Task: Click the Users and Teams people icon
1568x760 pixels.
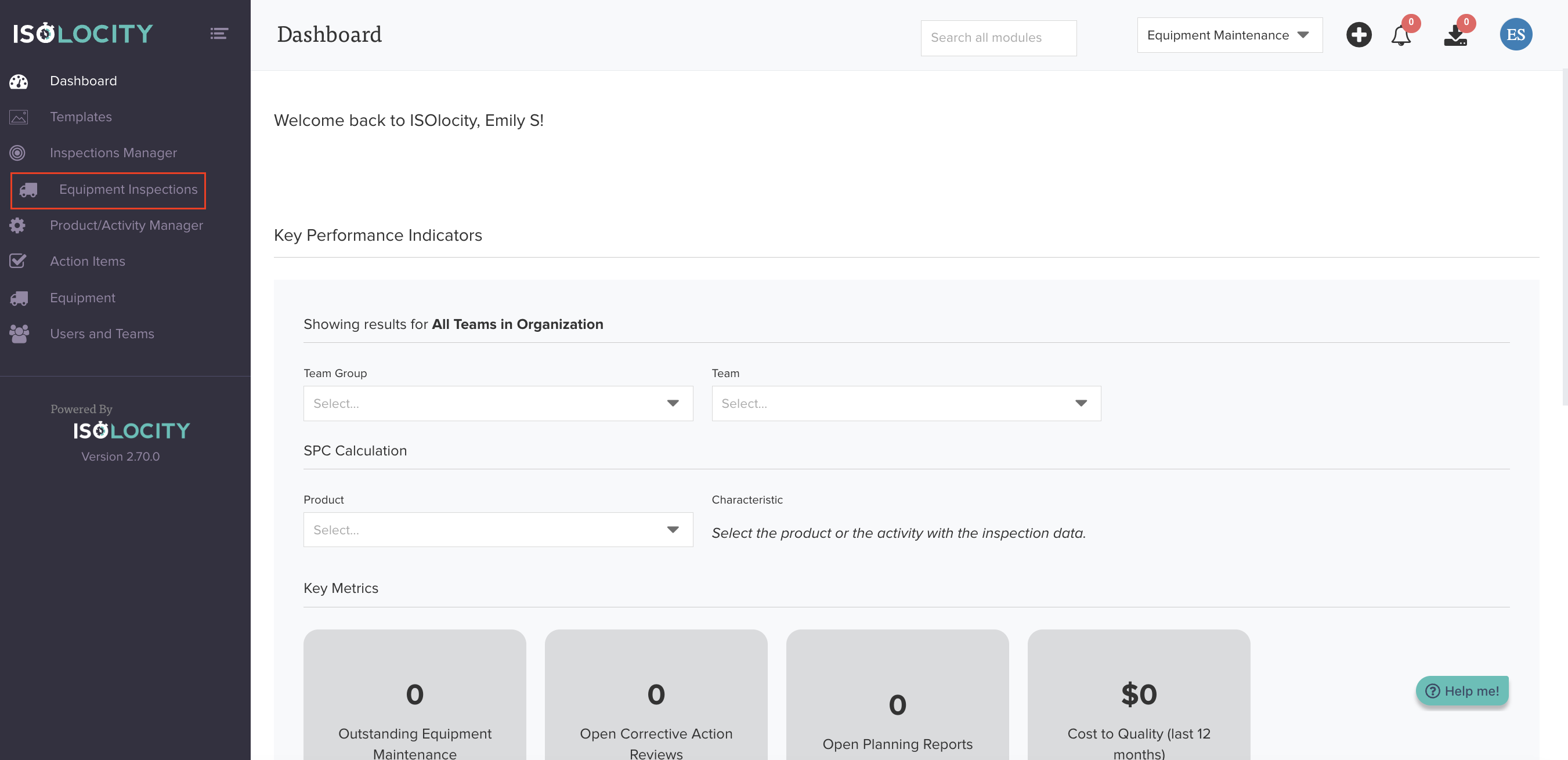Action: click(19, 334)
